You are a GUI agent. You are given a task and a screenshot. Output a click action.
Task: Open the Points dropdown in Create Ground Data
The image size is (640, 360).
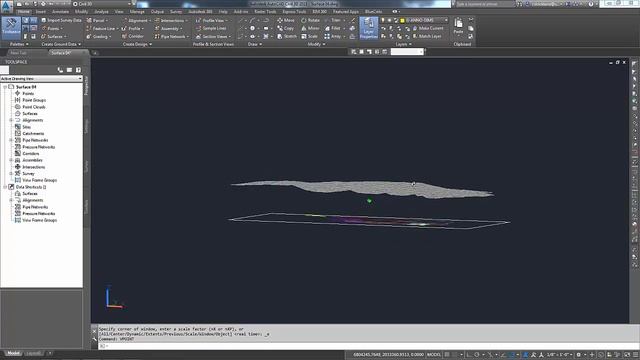[52, 29]
